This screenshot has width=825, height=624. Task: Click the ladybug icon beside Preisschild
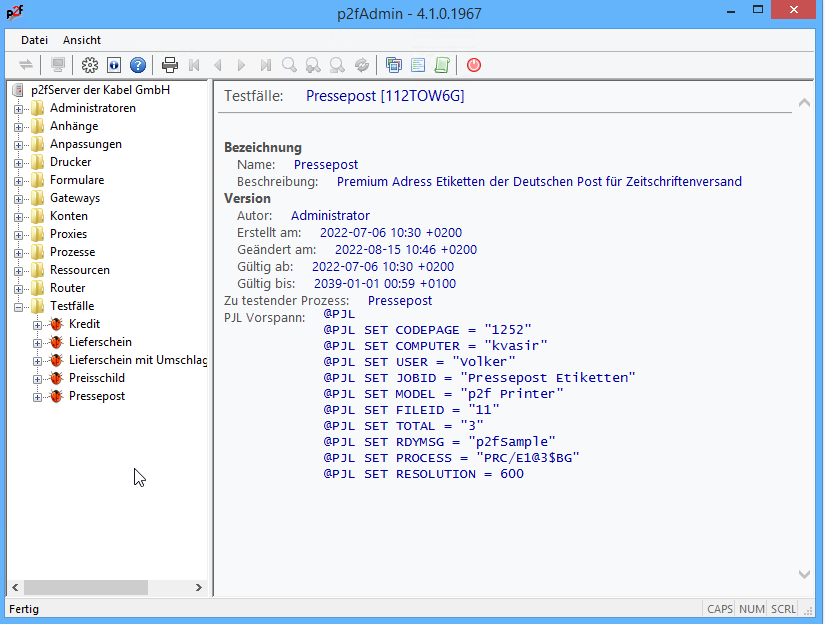click(56, 378)
